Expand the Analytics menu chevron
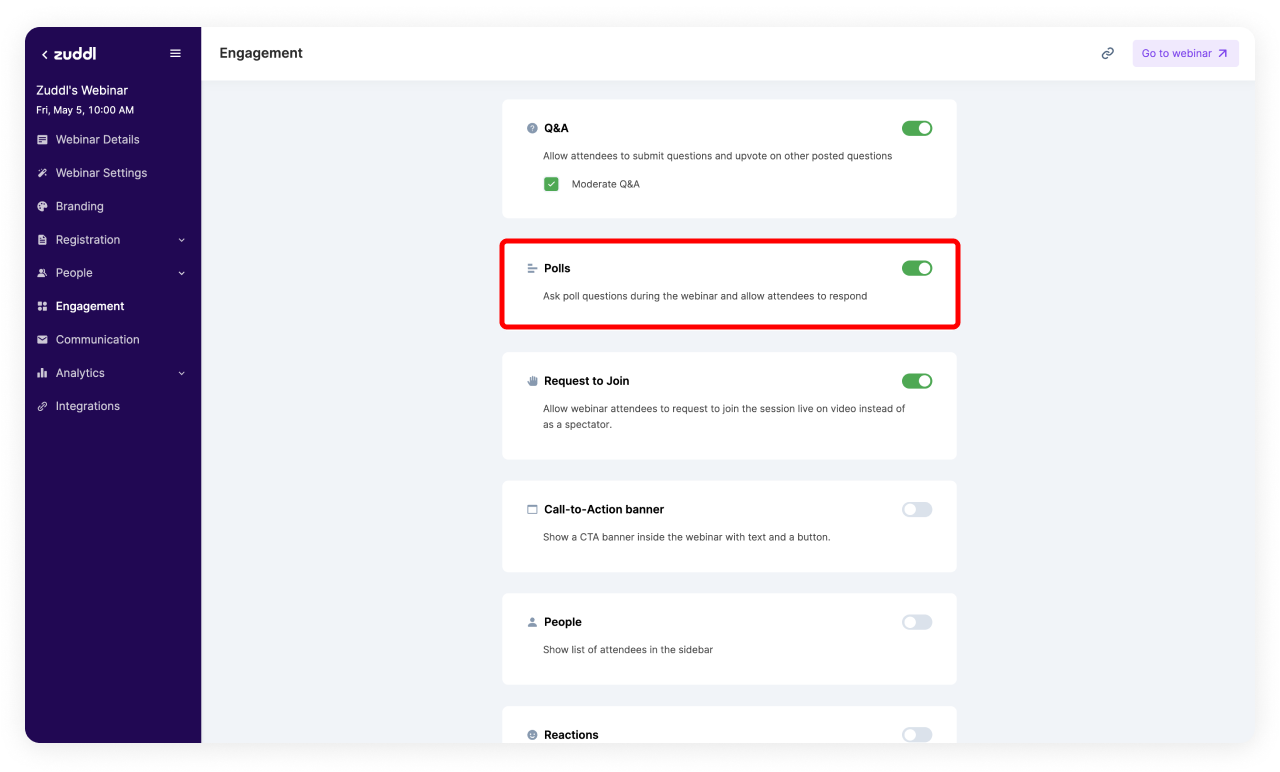The height and width of the screenshot is (772, 1280). coord(181,373)
